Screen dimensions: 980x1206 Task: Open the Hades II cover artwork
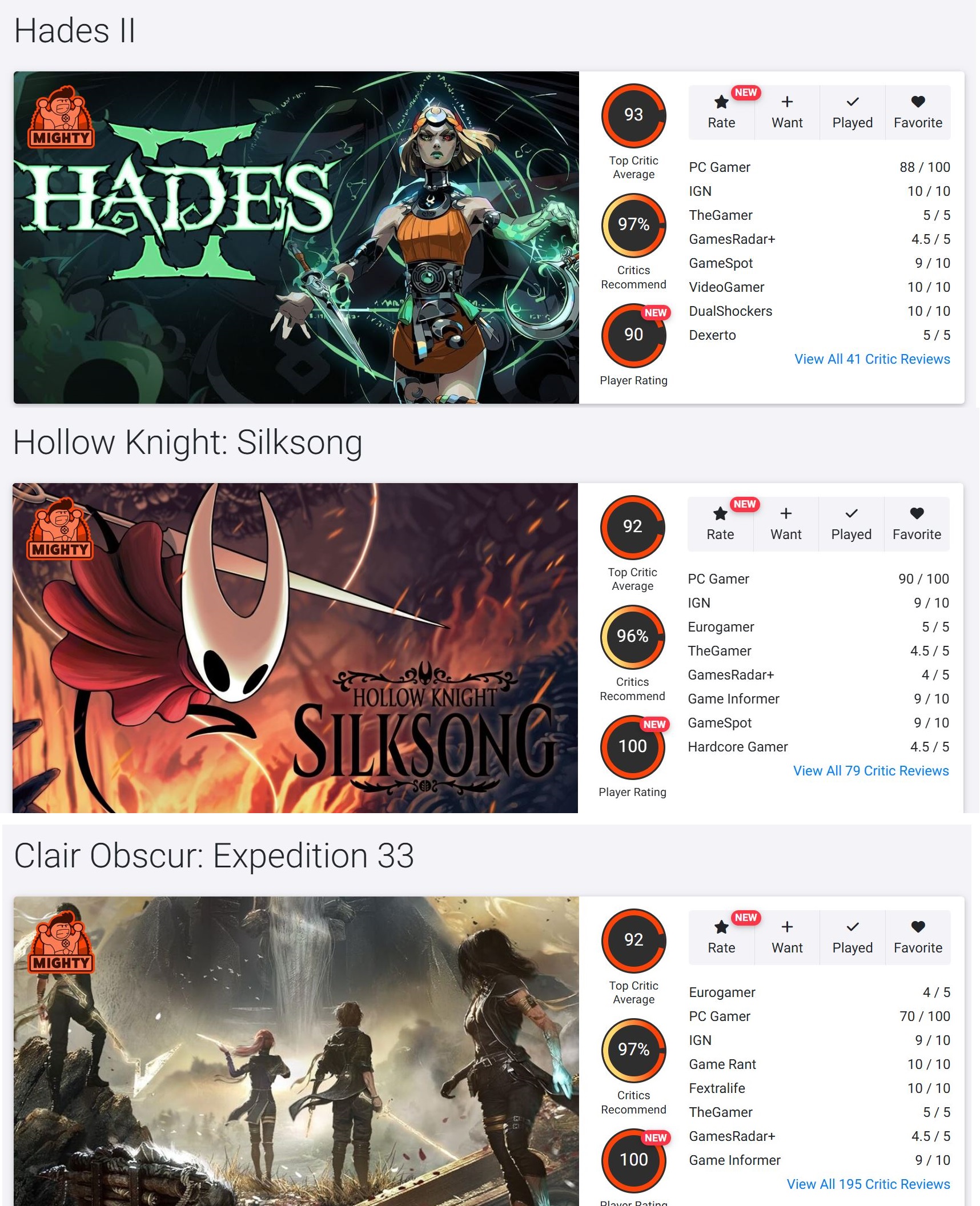pos(296,238)
